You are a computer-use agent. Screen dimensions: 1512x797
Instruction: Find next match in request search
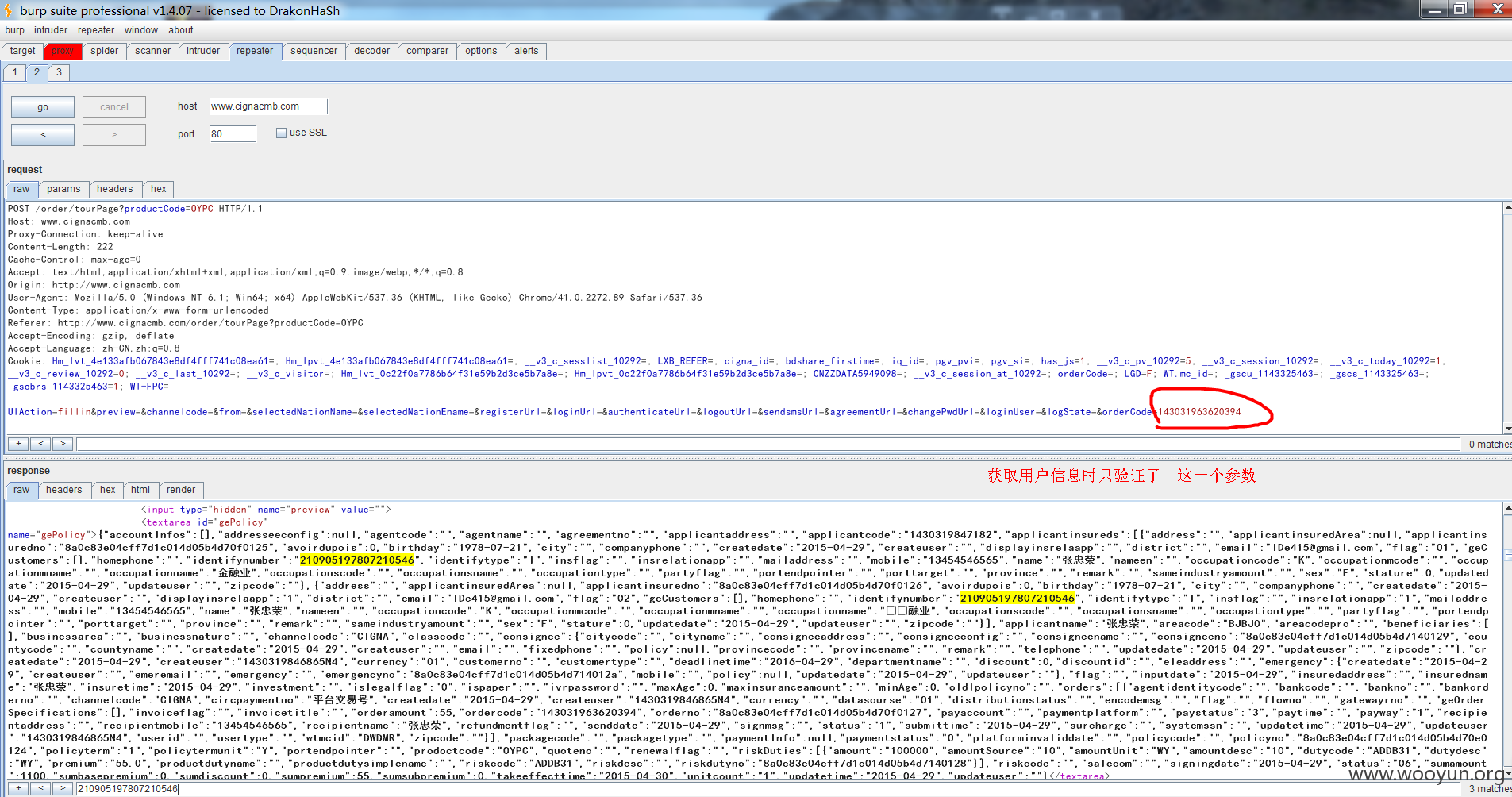point(62,444)
